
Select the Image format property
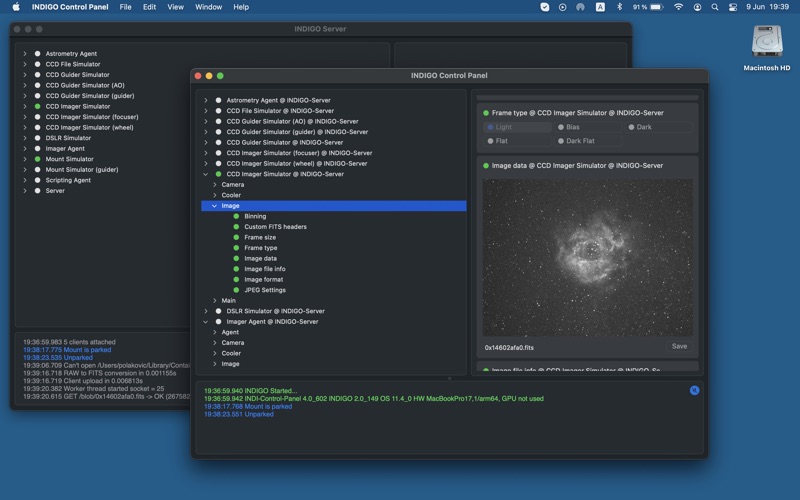tap(264, 280)
